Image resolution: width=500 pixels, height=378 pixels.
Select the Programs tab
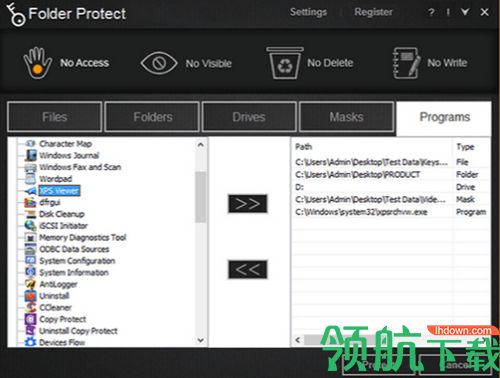pos(444,118)
